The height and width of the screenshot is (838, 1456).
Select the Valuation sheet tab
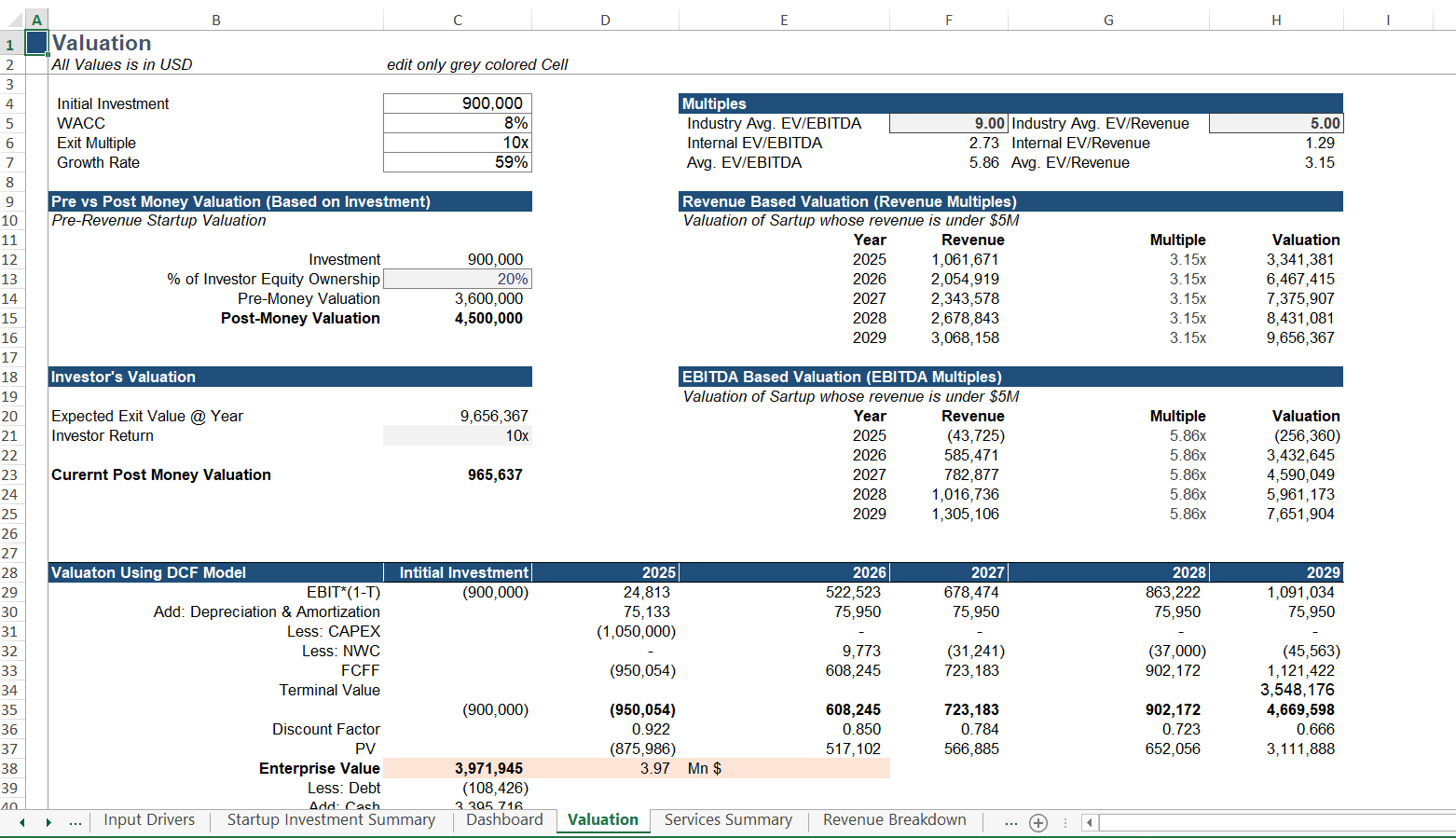coord(603,820)
